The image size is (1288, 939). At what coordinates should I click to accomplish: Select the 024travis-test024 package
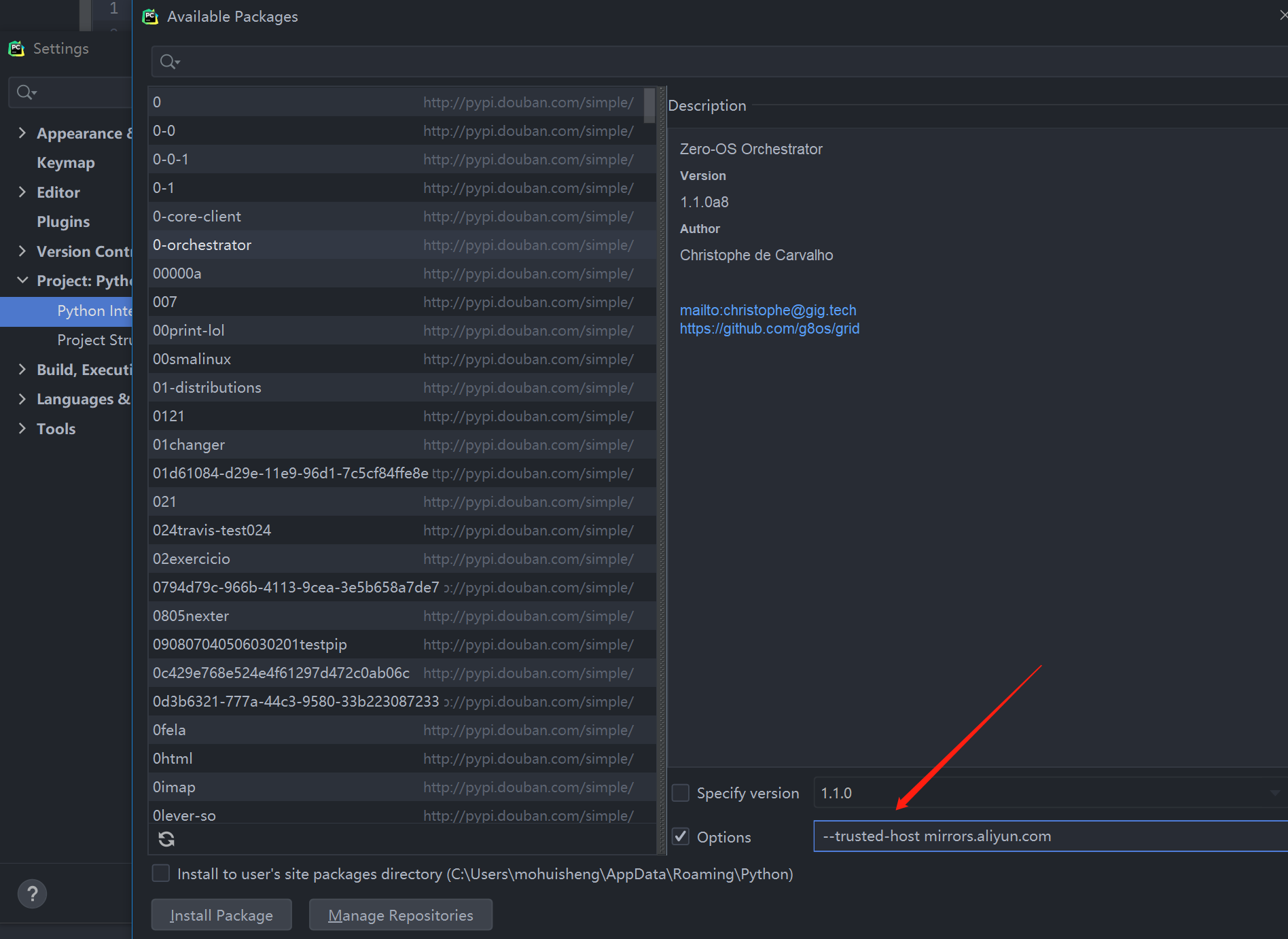(402, 530)
